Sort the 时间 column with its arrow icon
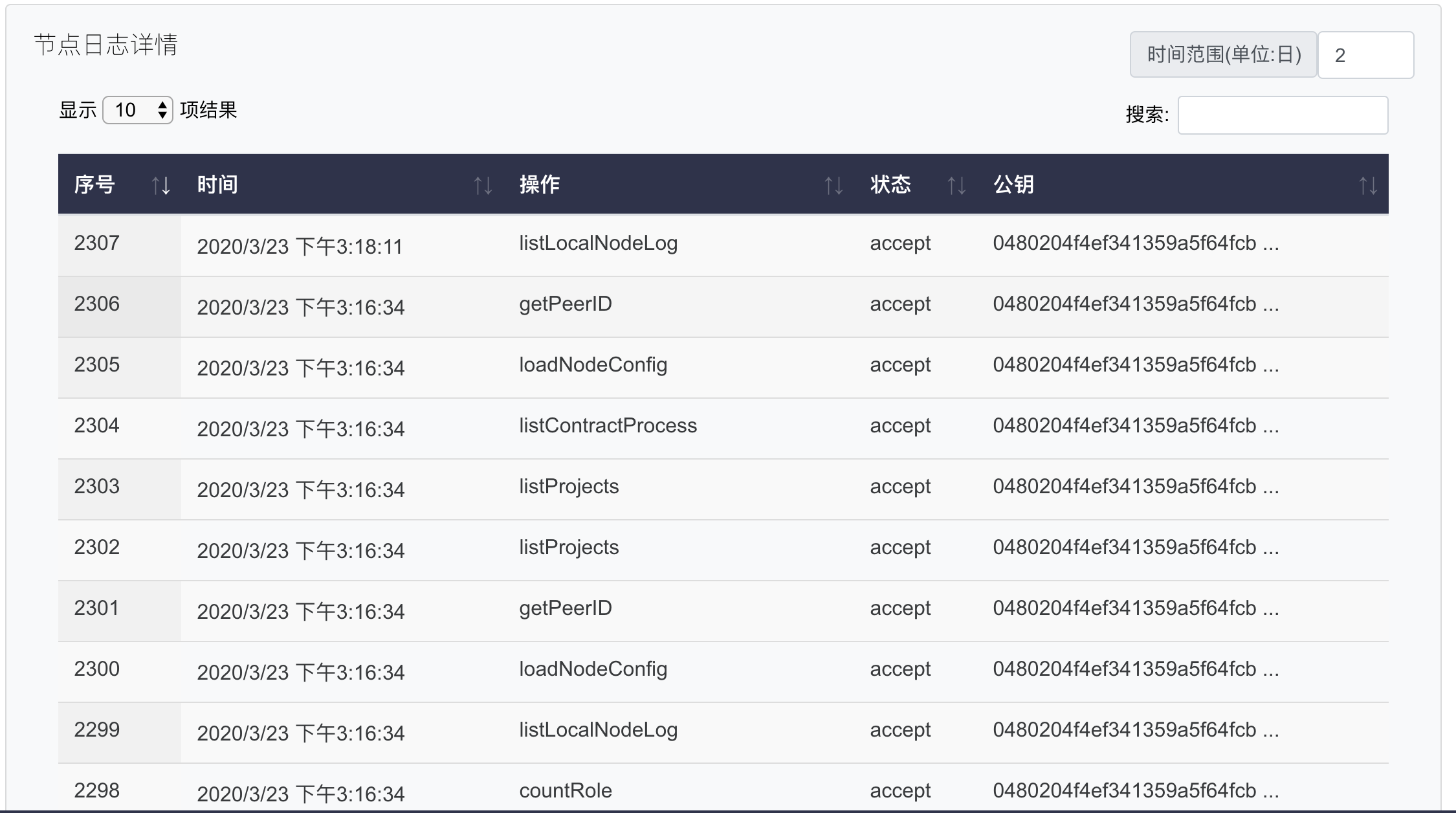The image size is (1456, 813). (481, 186)
